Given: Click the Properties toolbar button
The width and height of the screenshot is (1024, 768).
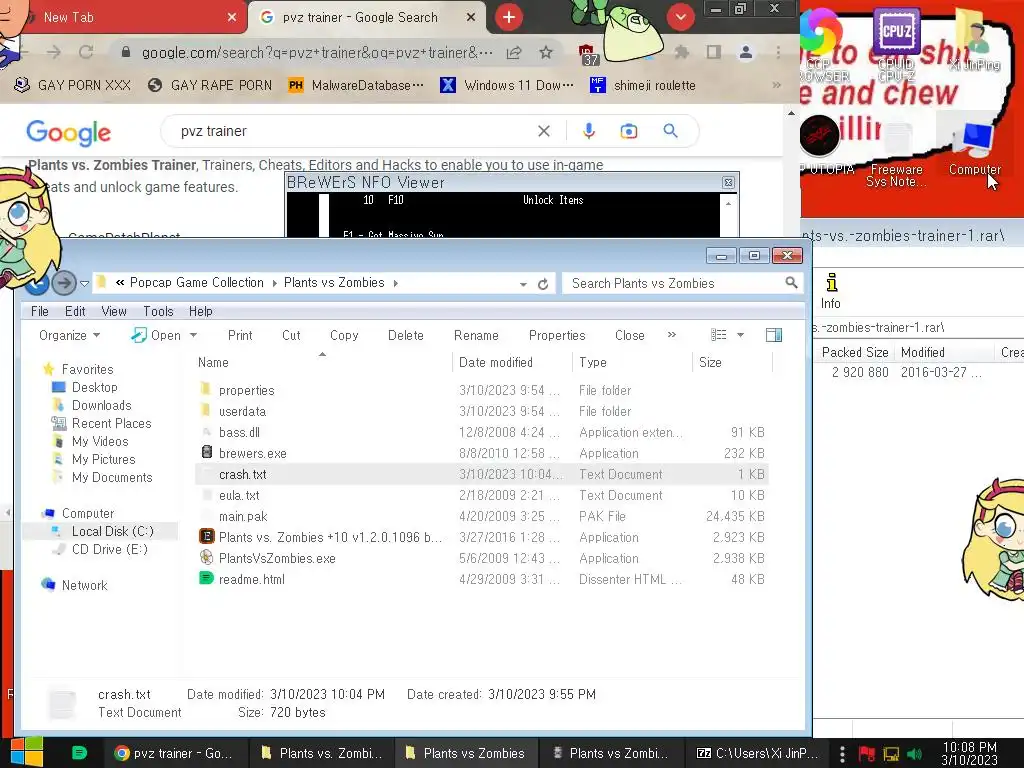Looking at the screenshot, I should tap(557, 335).
